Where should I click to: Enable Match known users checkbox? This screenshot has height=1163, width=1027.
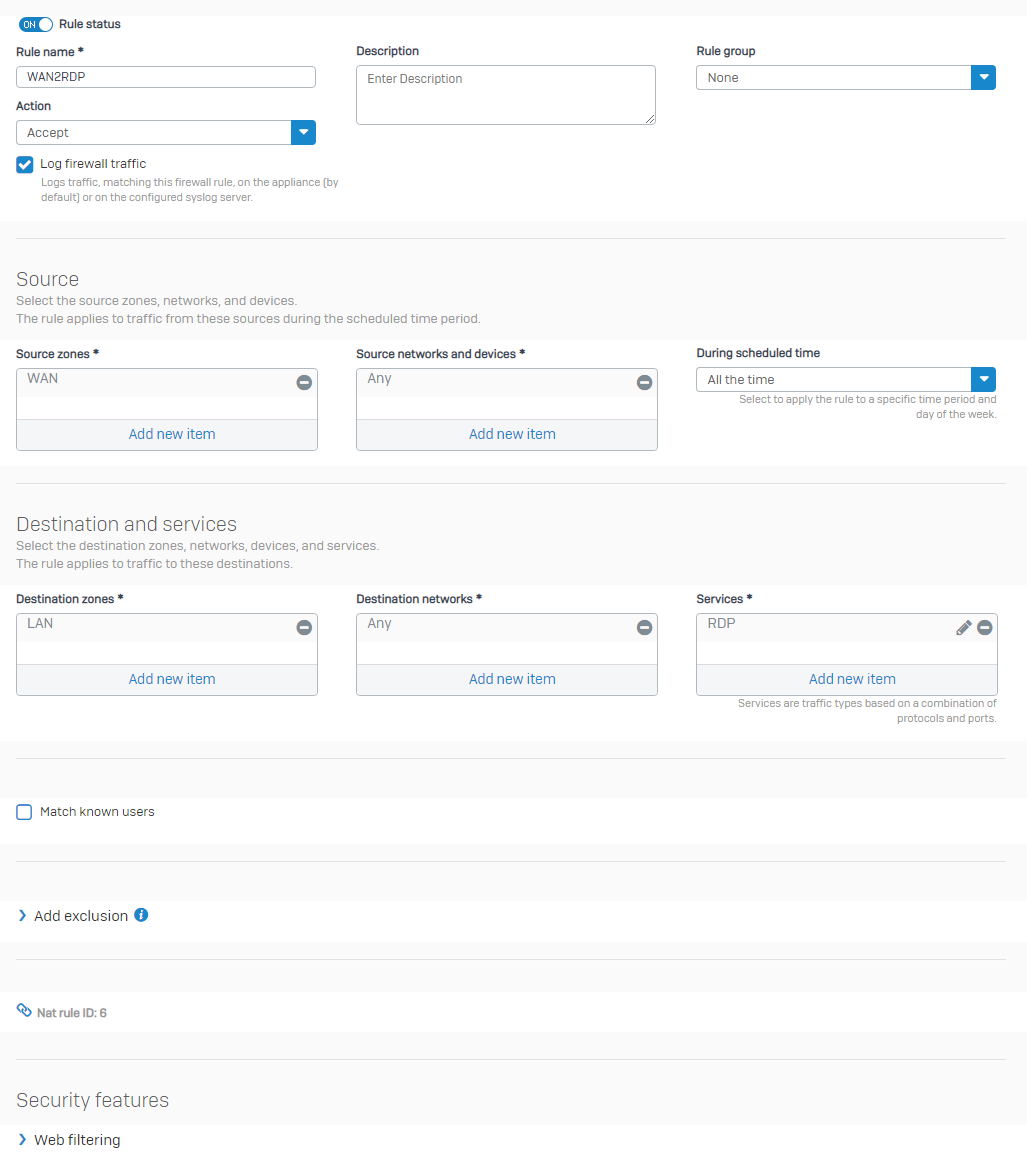click(x=24, y=812)
